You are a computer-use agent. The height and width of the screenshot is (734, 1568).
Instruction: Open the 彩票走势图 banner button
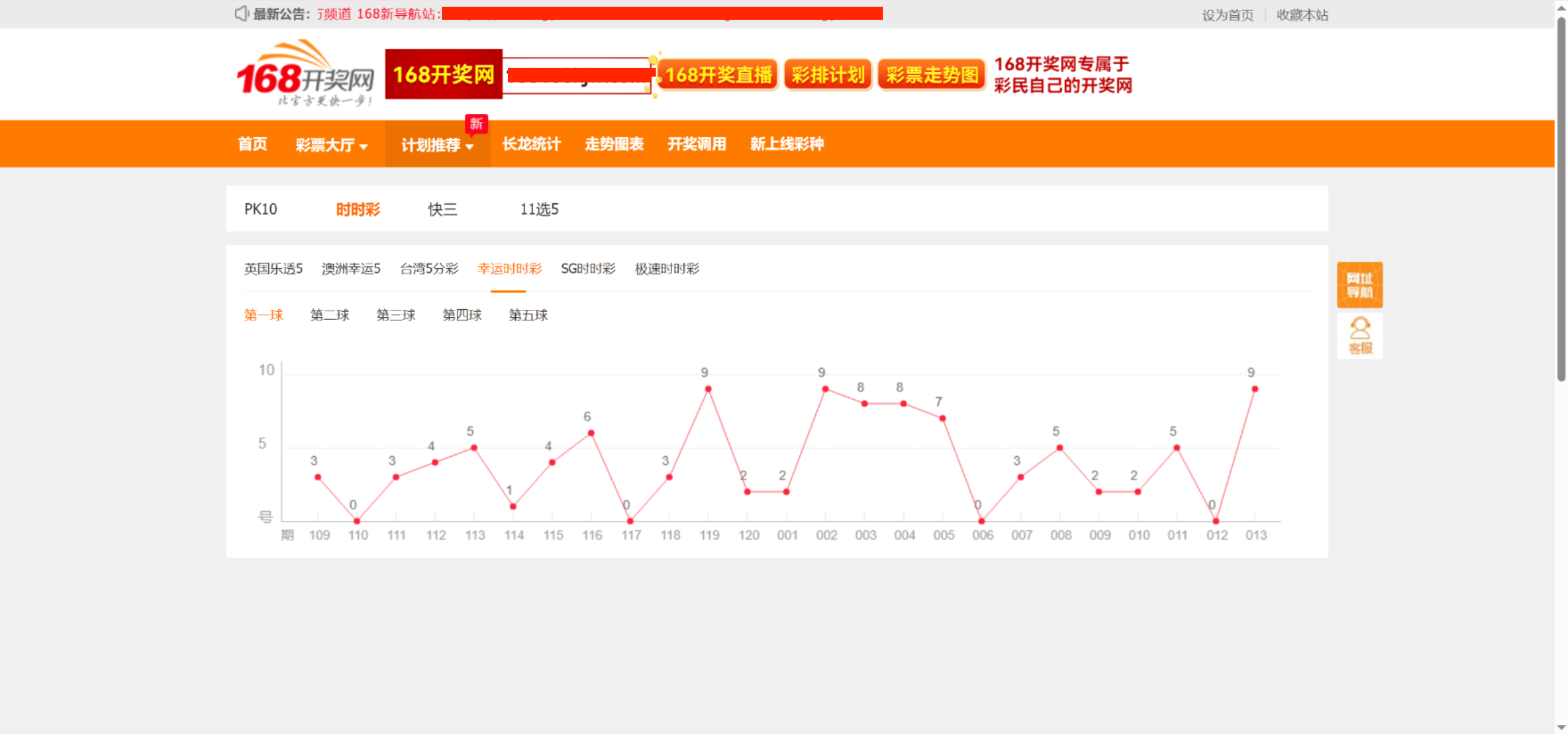coord(932,75)
